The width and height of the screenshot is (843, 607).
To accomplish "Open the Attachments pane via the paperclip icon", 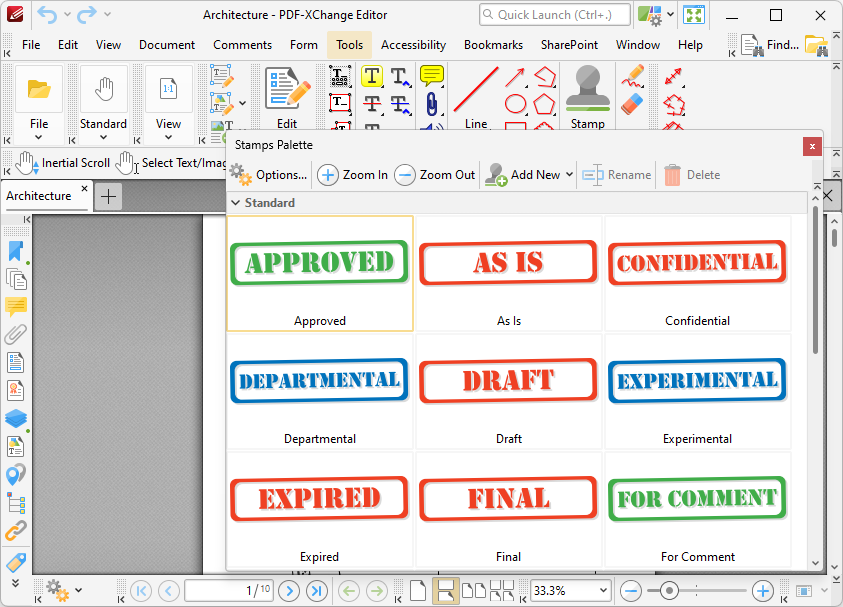I will [x=14, y=335].
